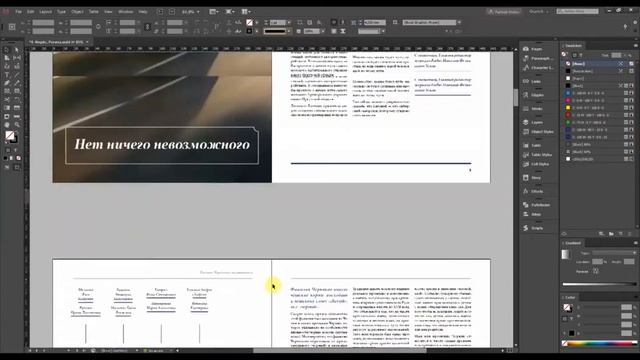Select the magenta swatch in Swatches panel
This screenshot has height=360, width=640.
[x=568, y=100]
